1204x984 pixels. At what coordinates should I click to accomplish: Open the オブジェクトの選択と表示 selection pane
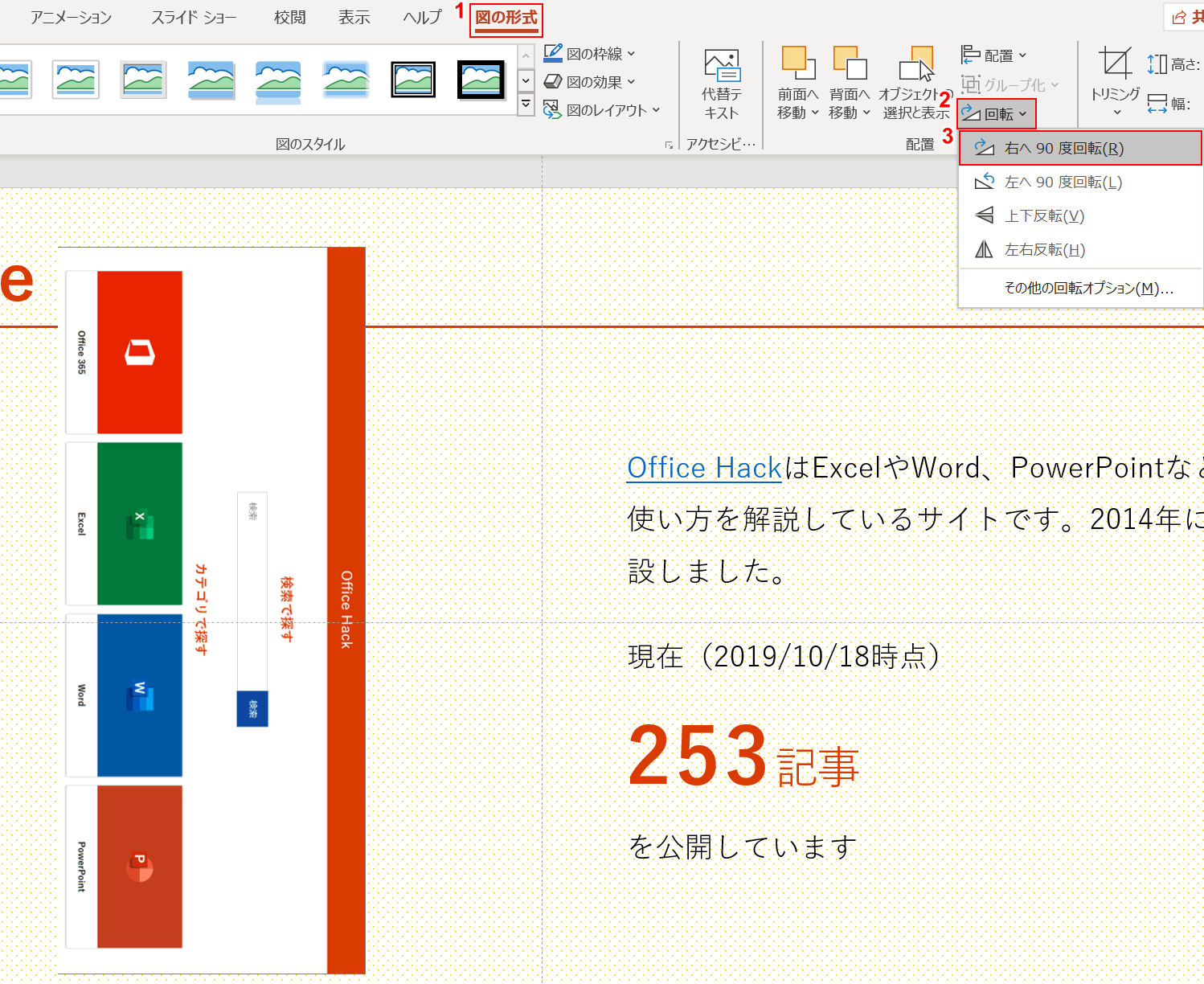915,84
